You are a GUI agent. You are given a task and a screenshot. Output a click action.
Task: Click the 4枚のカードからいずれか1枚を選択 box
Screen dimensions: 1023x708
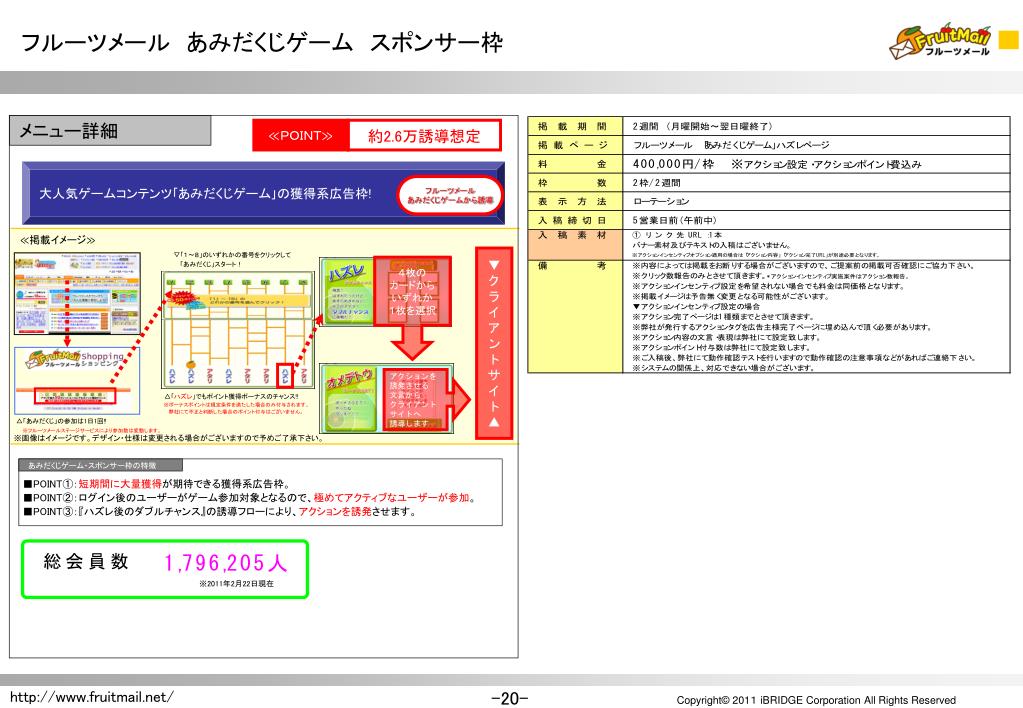coord(412,292)
